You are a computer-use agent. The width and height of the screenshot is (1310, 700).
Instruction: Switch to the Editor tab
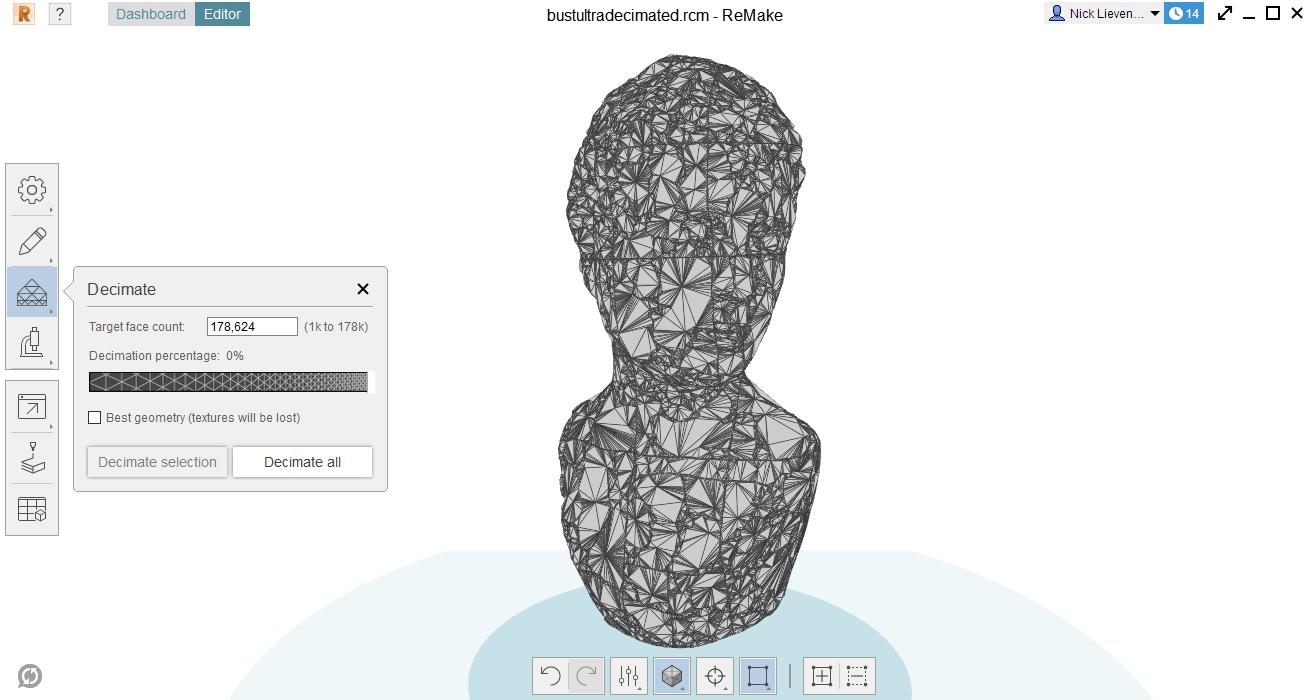pyautogui.click(x=222, y=14)
